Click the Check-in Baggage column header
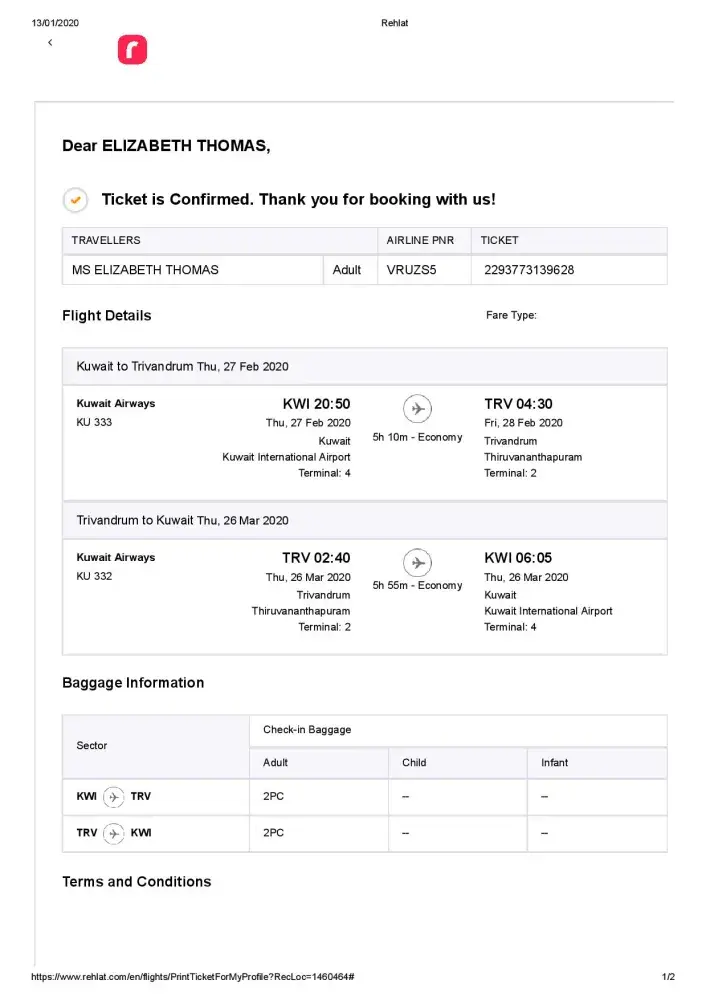Viewport: 706px width, 1000px height. click(307, 730)
